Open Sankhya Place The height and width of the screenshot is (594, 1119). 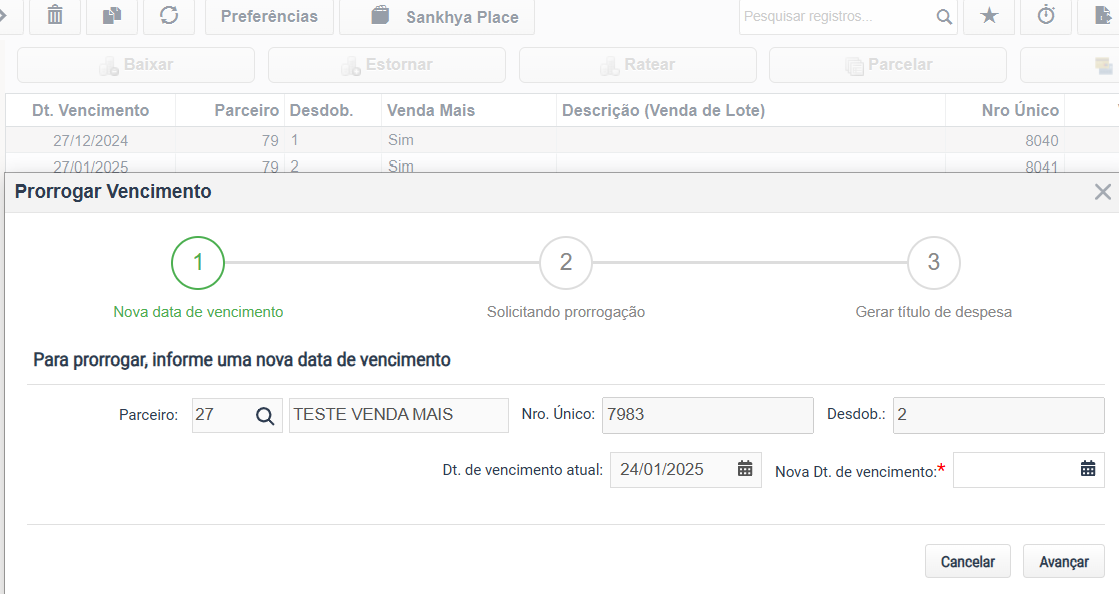pos(437,16)
